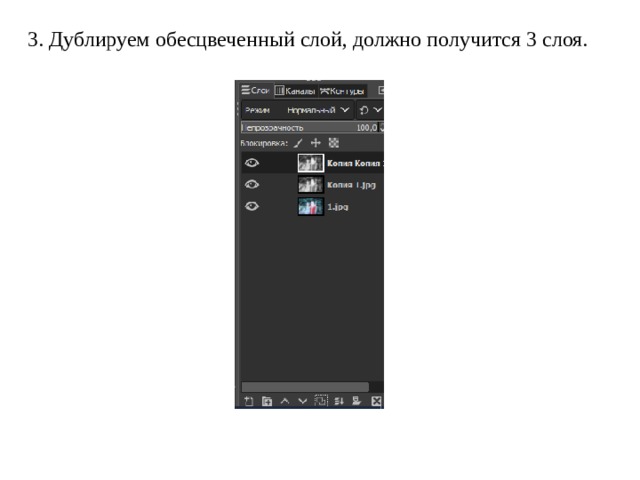Lock alpha channel checkerboard icon
Screen dimensions: 640x480
pyautogui.click(x=334, y=142)
